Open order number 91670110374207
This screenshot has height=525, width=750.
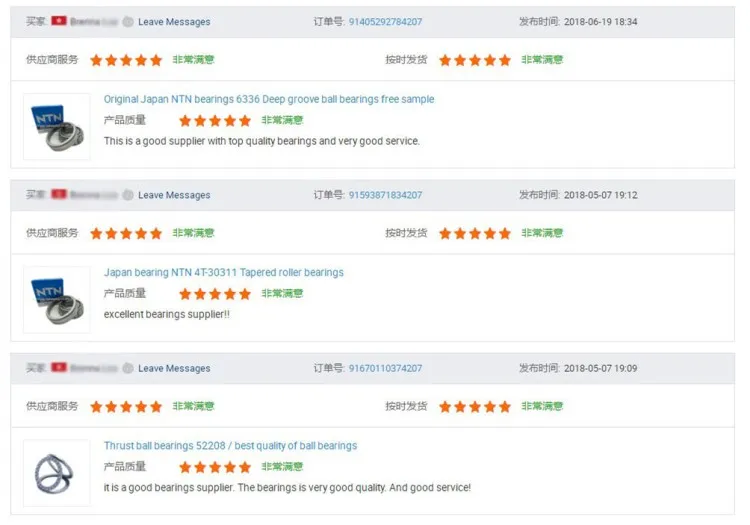click(385, 368)
